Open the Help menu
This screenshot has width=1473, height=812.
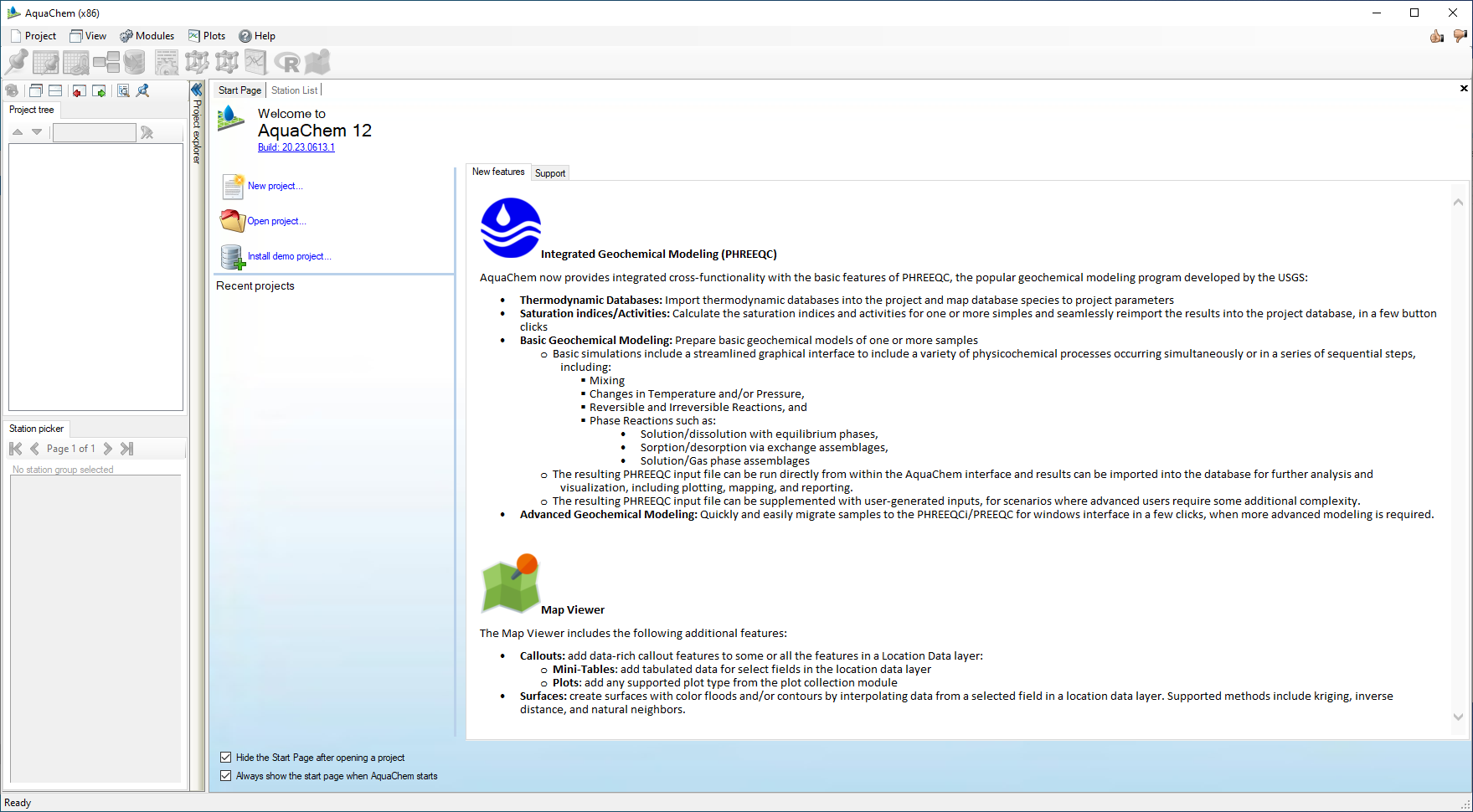tap(257, 36)
